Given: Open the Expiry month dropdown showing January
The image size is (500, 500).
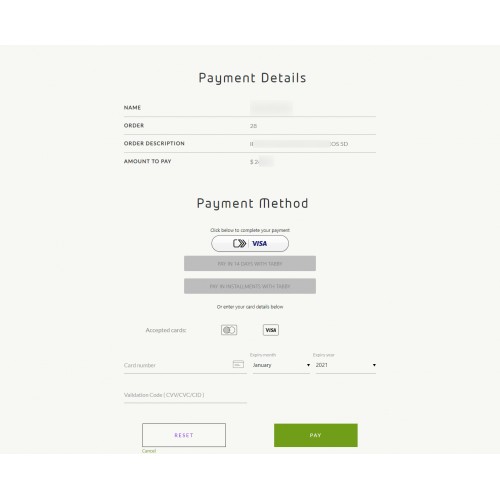Looking at the screenshot, I should point(281,365).
